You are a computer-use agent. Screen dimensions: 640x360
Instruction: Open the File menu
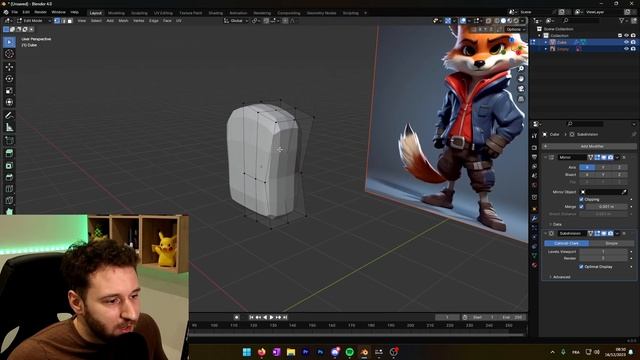click(14, 12)
